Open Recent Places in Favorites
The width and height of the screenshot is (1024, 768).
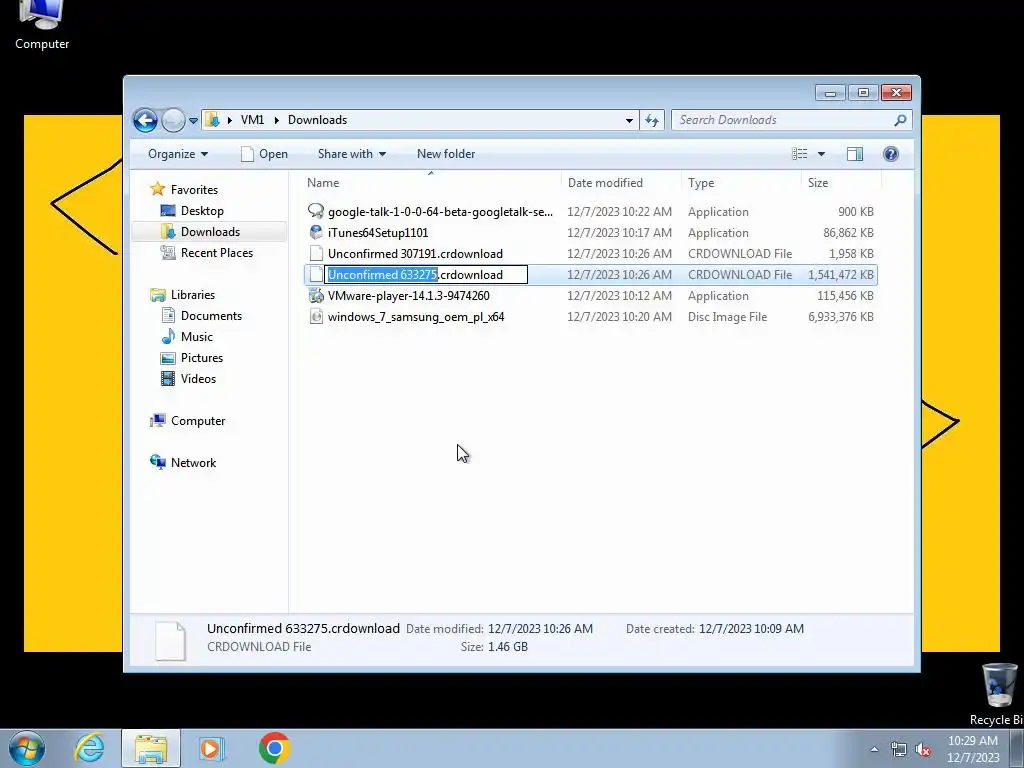tap(216, 253)
